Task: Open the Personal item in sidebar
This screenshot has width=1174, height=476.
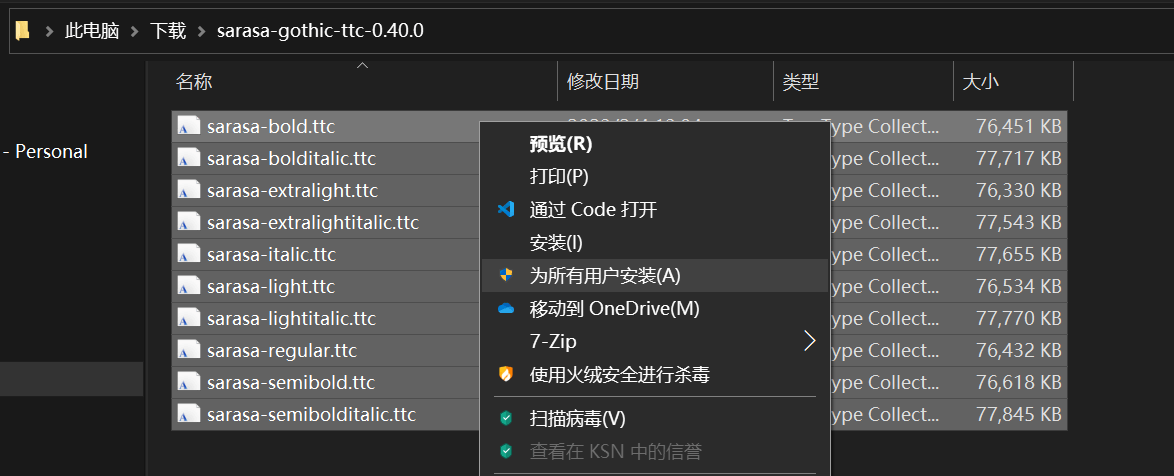Action: coord(50,152)
